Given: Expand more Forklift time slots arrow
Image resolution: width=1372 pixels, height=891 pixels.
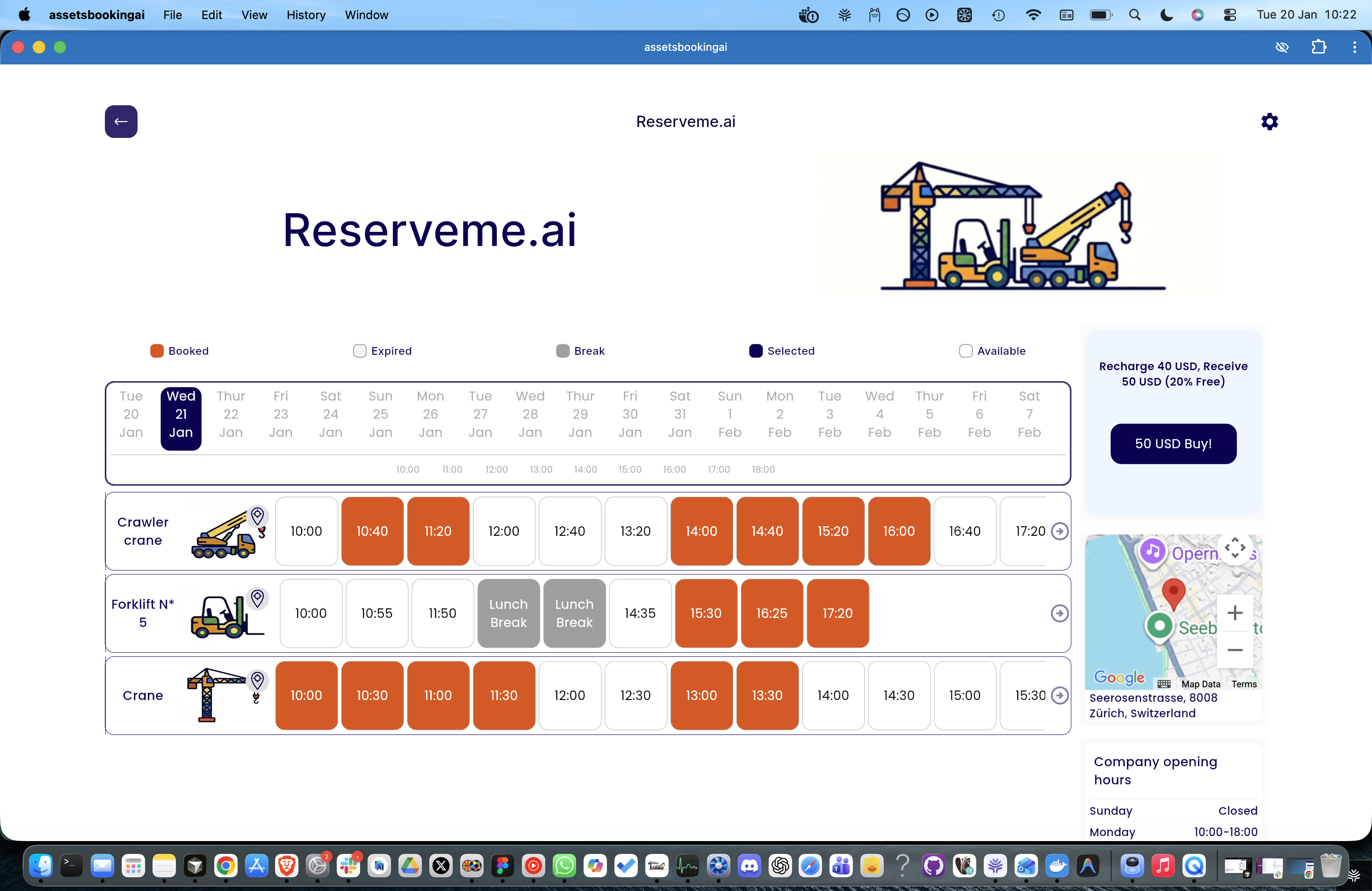Looking at the screenshot, I should (x=1059, y=613).
